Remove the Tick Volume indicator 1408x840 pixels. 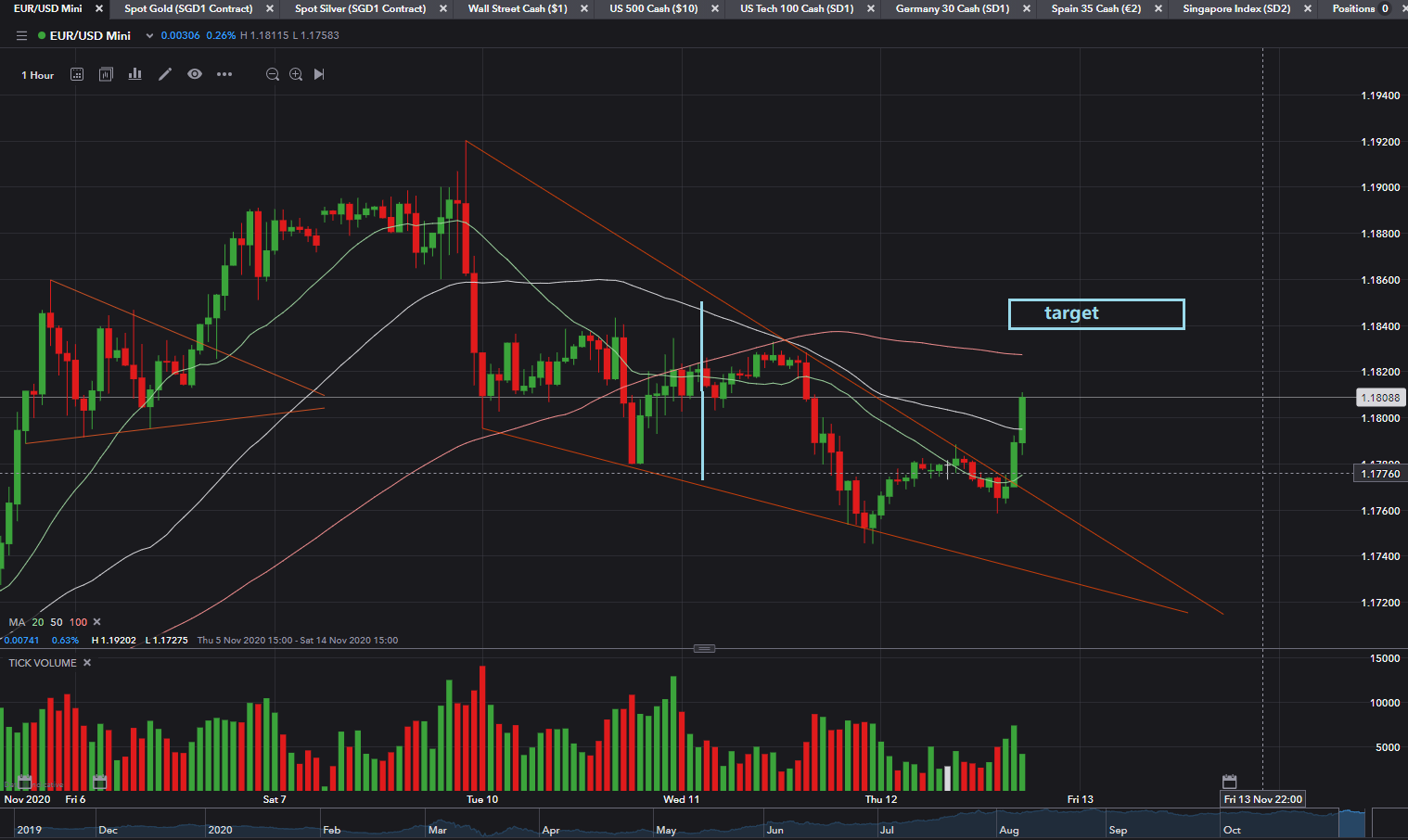click(87, 663)
